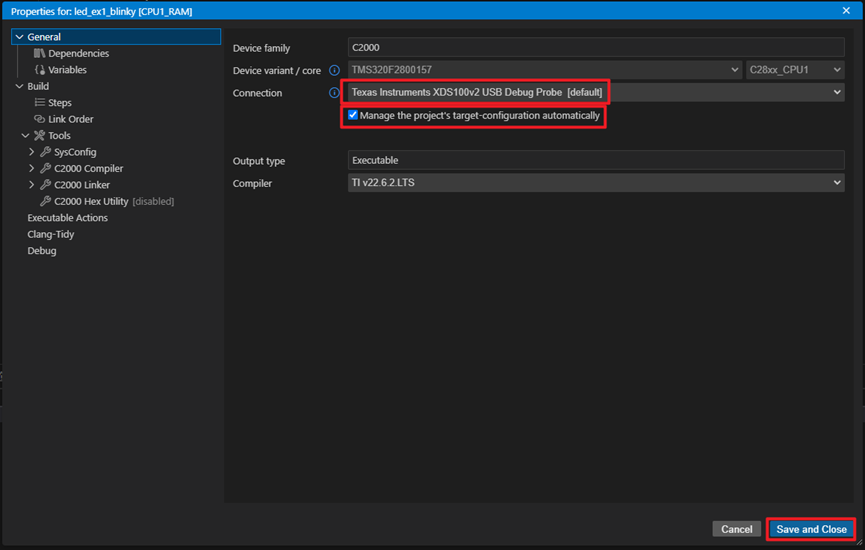Click the Device family field

click(x=596, y=47)
